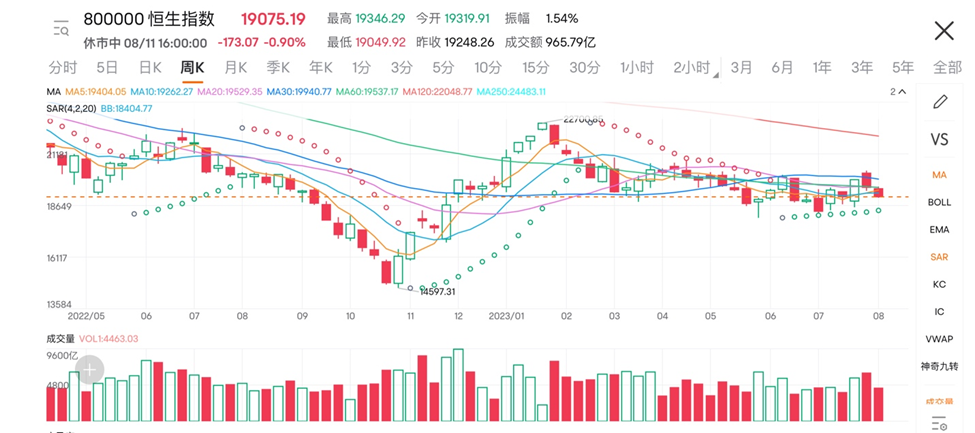This screenshot has width=975, height=433.
Task: Switch to 分时 chart tab
Action: tap(63, 67)
